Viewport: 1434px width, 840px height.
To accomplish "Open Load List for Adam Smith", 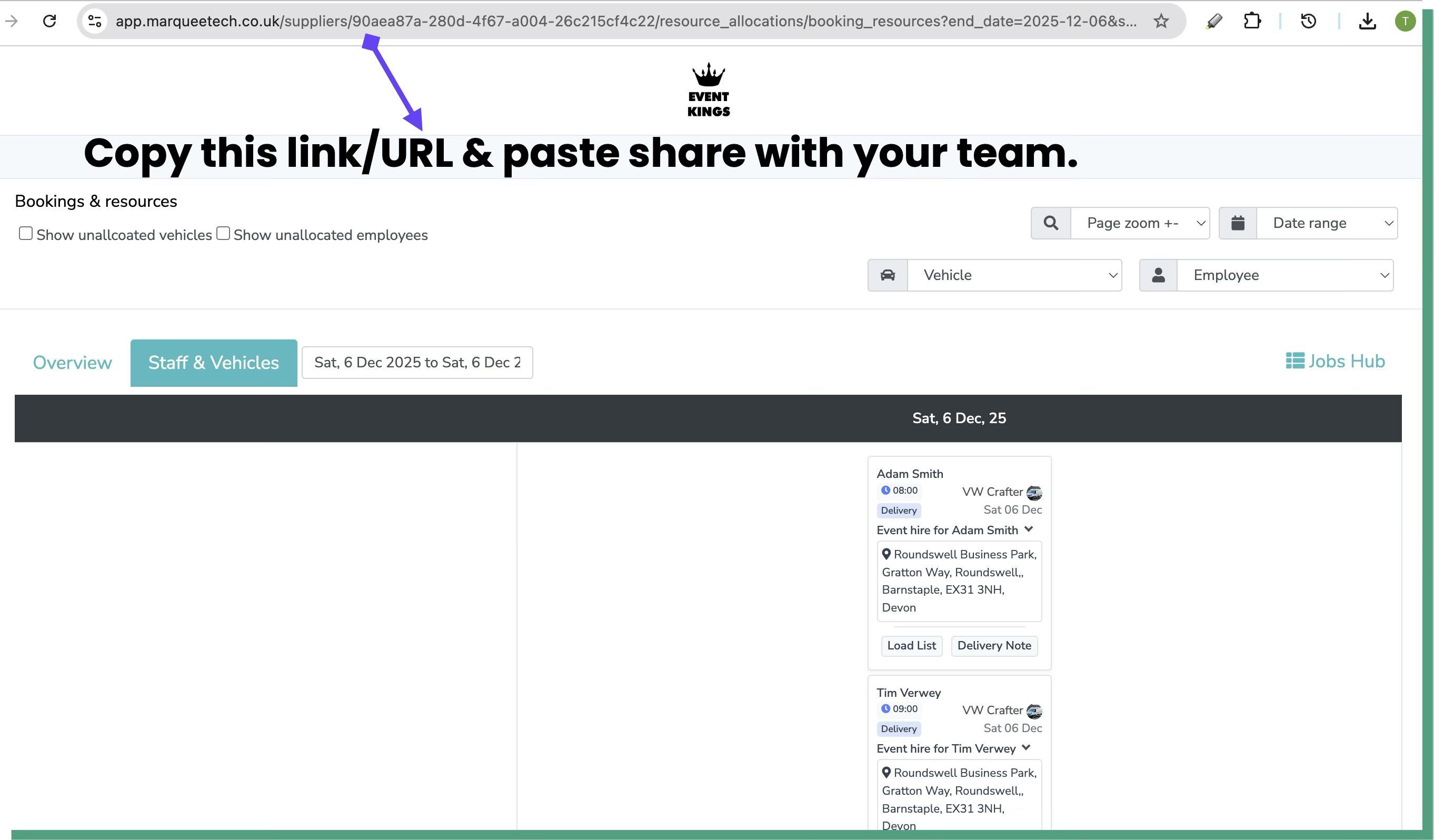I will coord(912,646).
